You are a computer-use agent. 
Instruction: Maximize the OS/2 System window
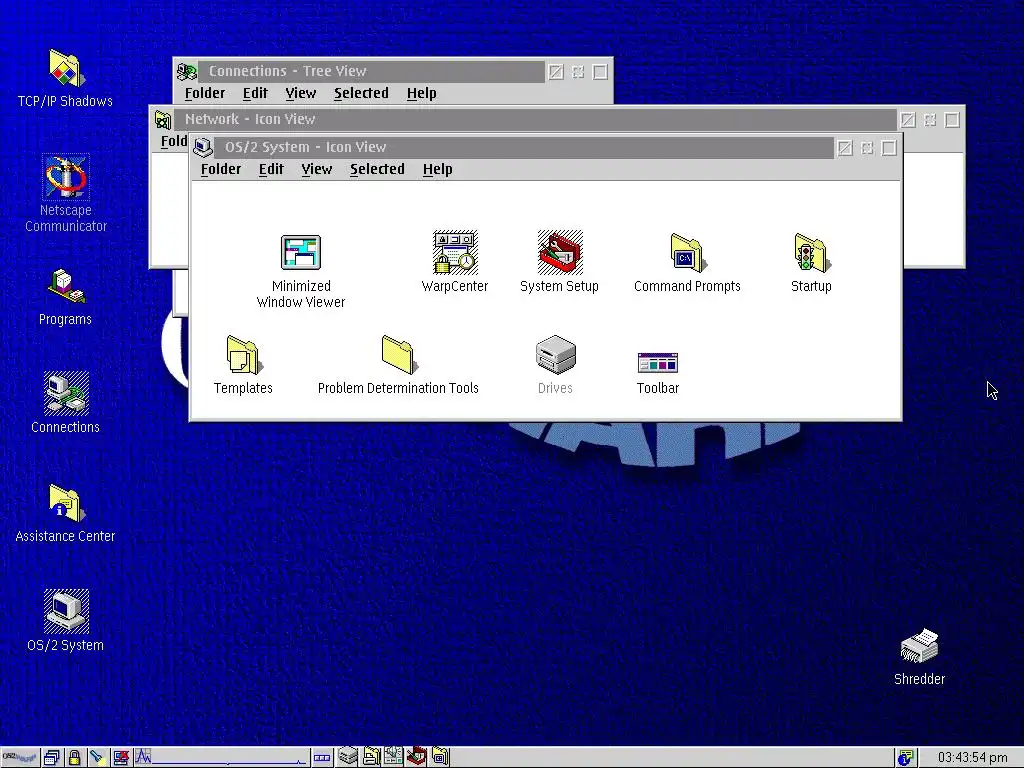click(889, 148)
